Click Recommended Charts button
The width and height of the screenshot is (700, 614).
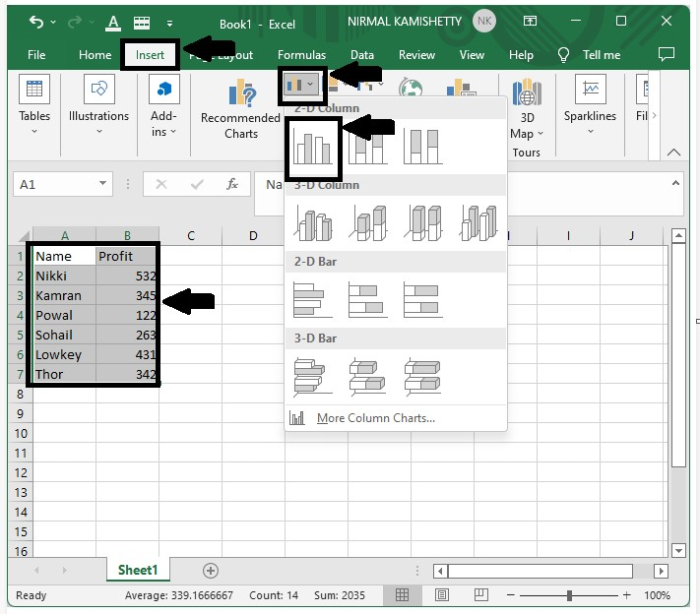[x=241, y=109]
